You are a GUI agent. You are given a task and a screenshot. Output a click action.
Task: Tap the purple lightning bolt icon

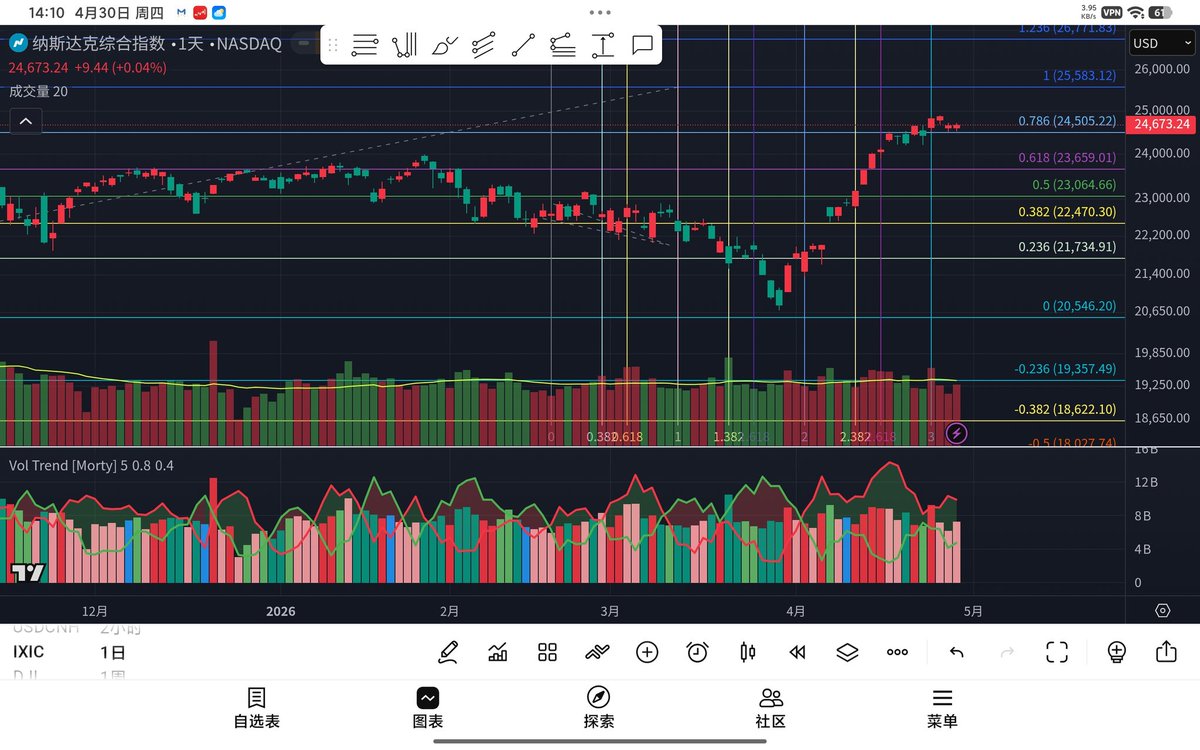coord(957,433)
